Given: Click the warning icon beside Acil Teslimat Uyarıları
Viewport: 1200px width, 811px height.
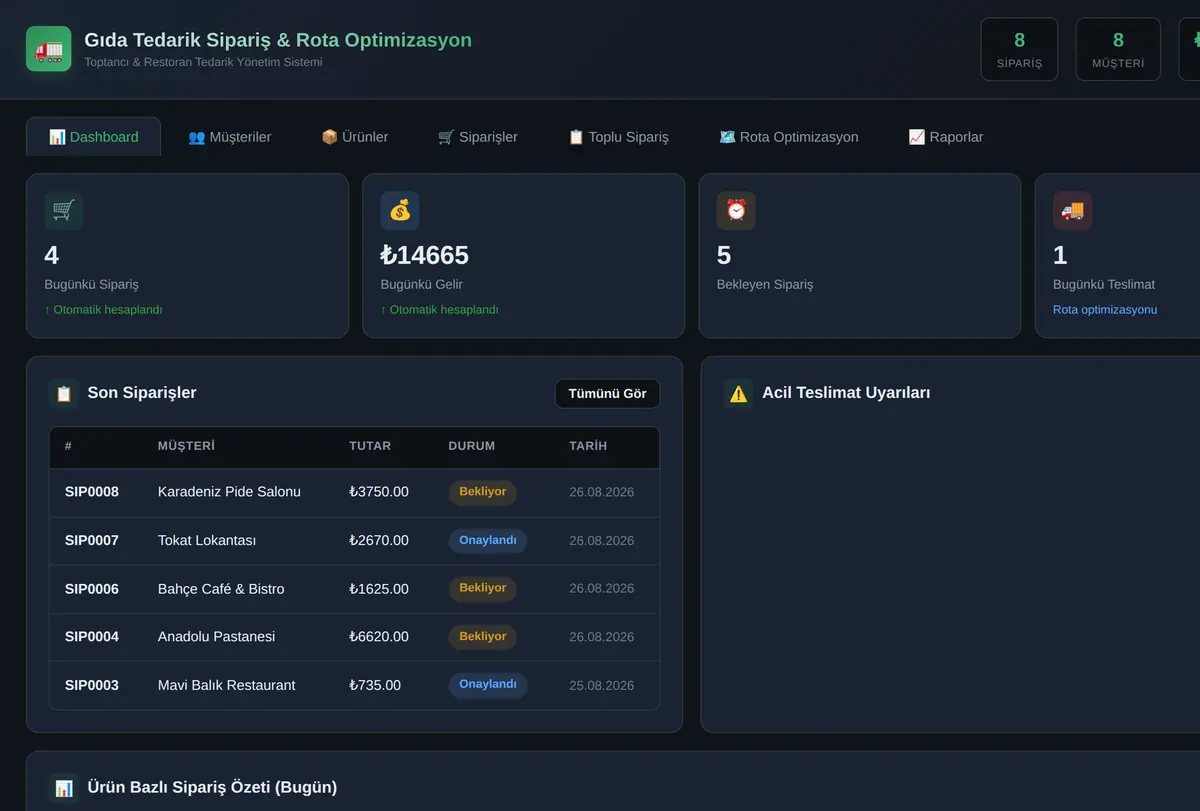Looking at the screenshot, I should click(x=738, y=393).
